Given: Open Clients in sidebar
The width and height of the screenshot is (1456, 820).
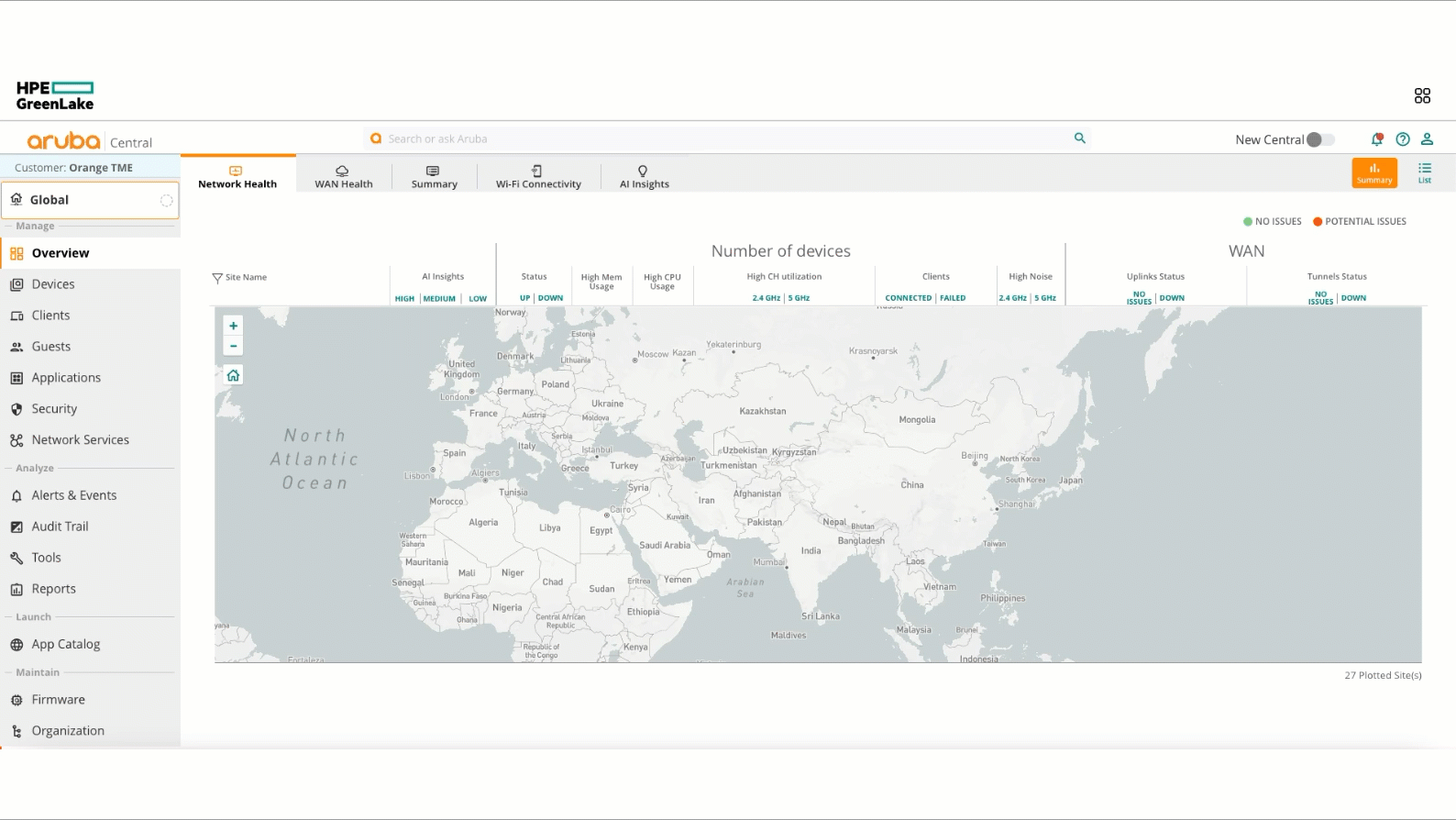Looking at the screenshot, I should pyautogui.click(x=90, y=316).
